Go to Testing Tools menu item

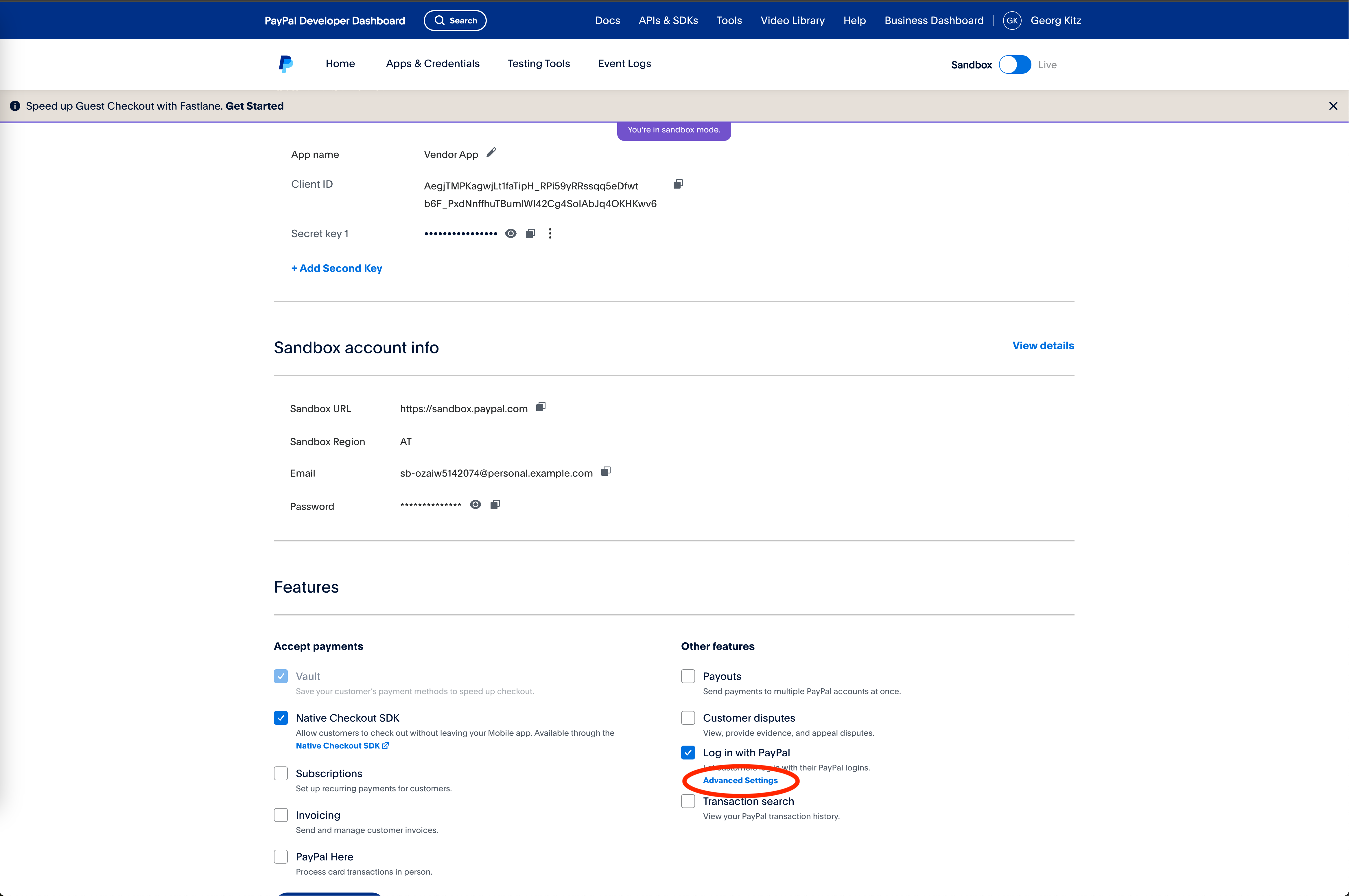coord(538,64)
